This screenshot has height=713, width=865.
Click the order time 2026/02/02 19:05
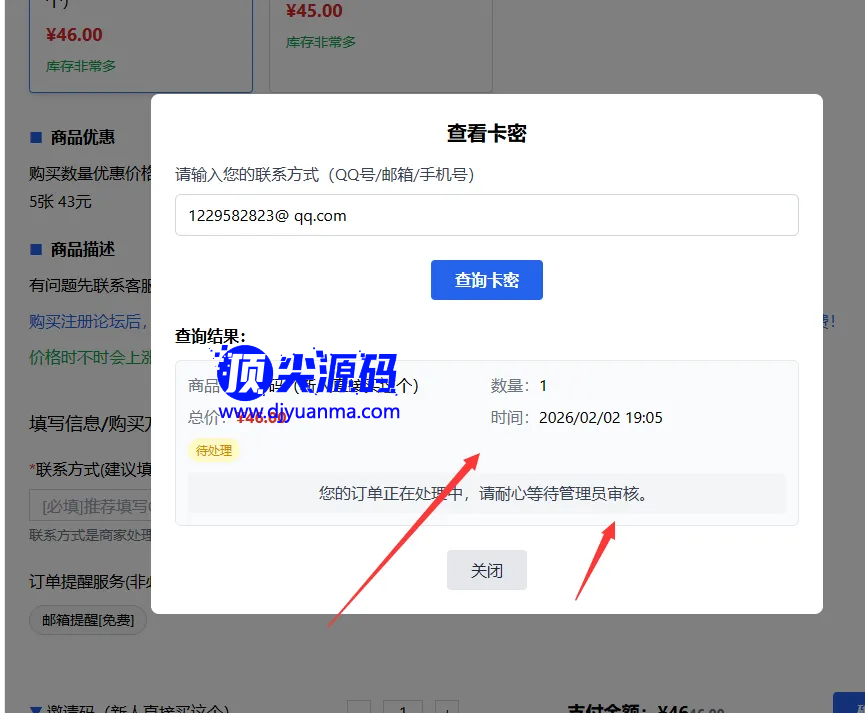click(x=600, y=418)
